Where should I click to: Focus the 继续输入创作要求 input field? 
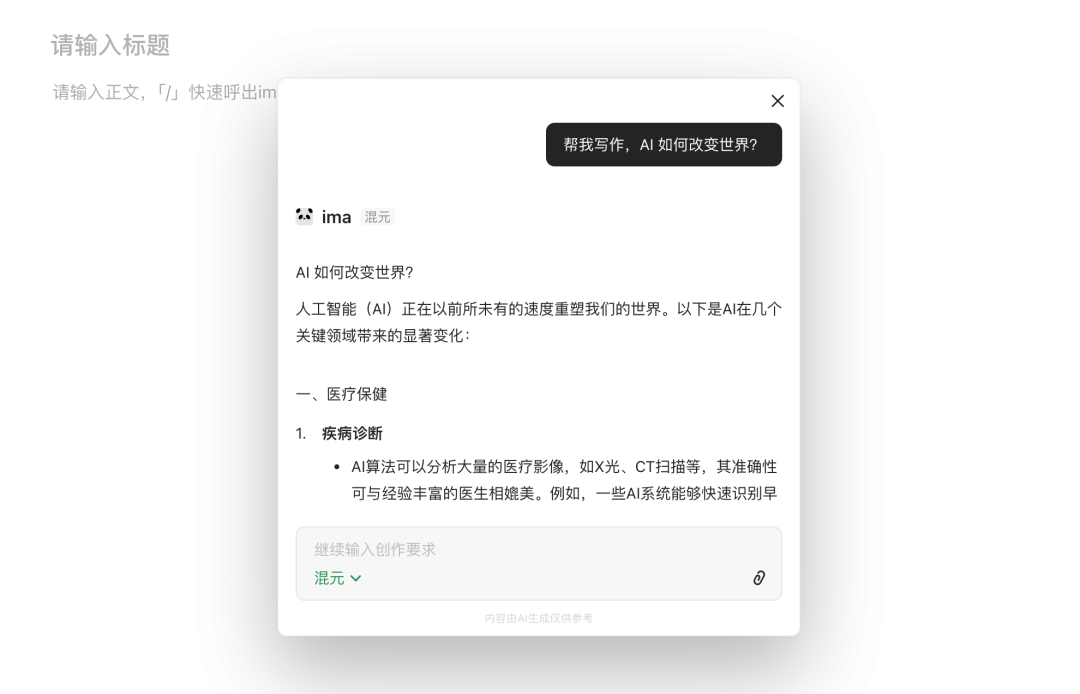(539, 549)
